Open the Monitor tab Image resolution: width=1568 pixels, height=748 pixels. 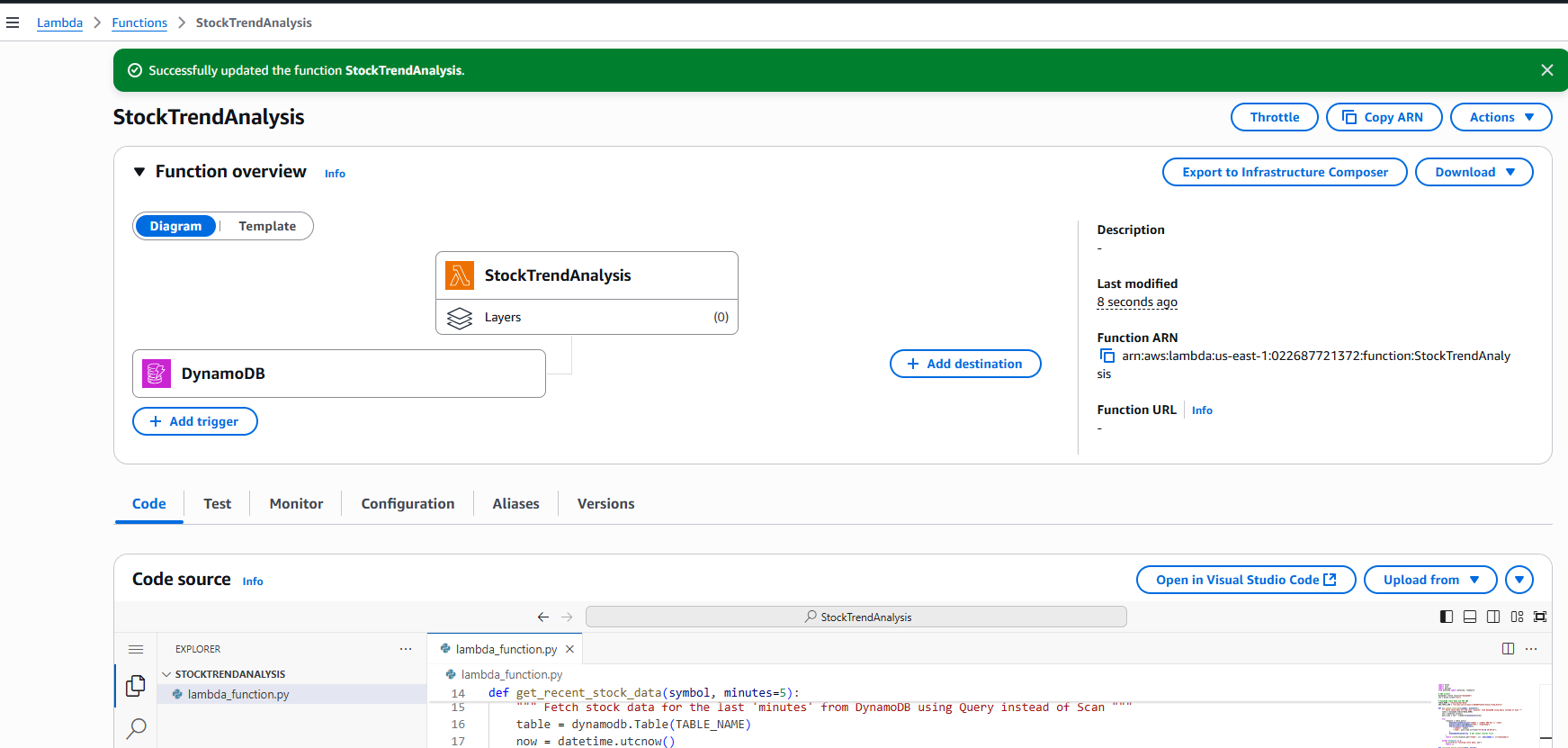(x=296, y=504)
